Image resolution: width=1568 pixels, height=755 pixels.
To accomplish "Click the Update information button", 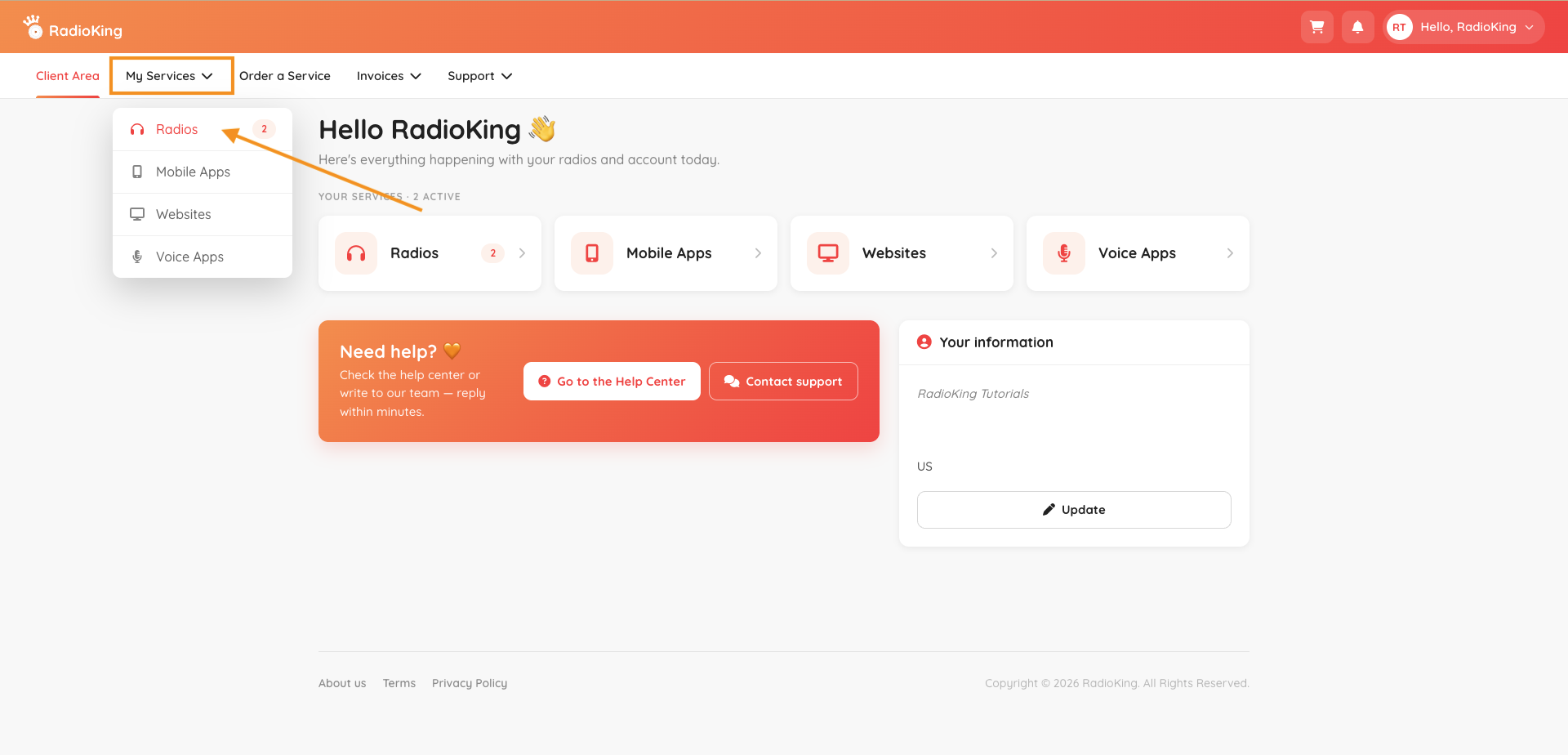I will (x=1074, y=510).
